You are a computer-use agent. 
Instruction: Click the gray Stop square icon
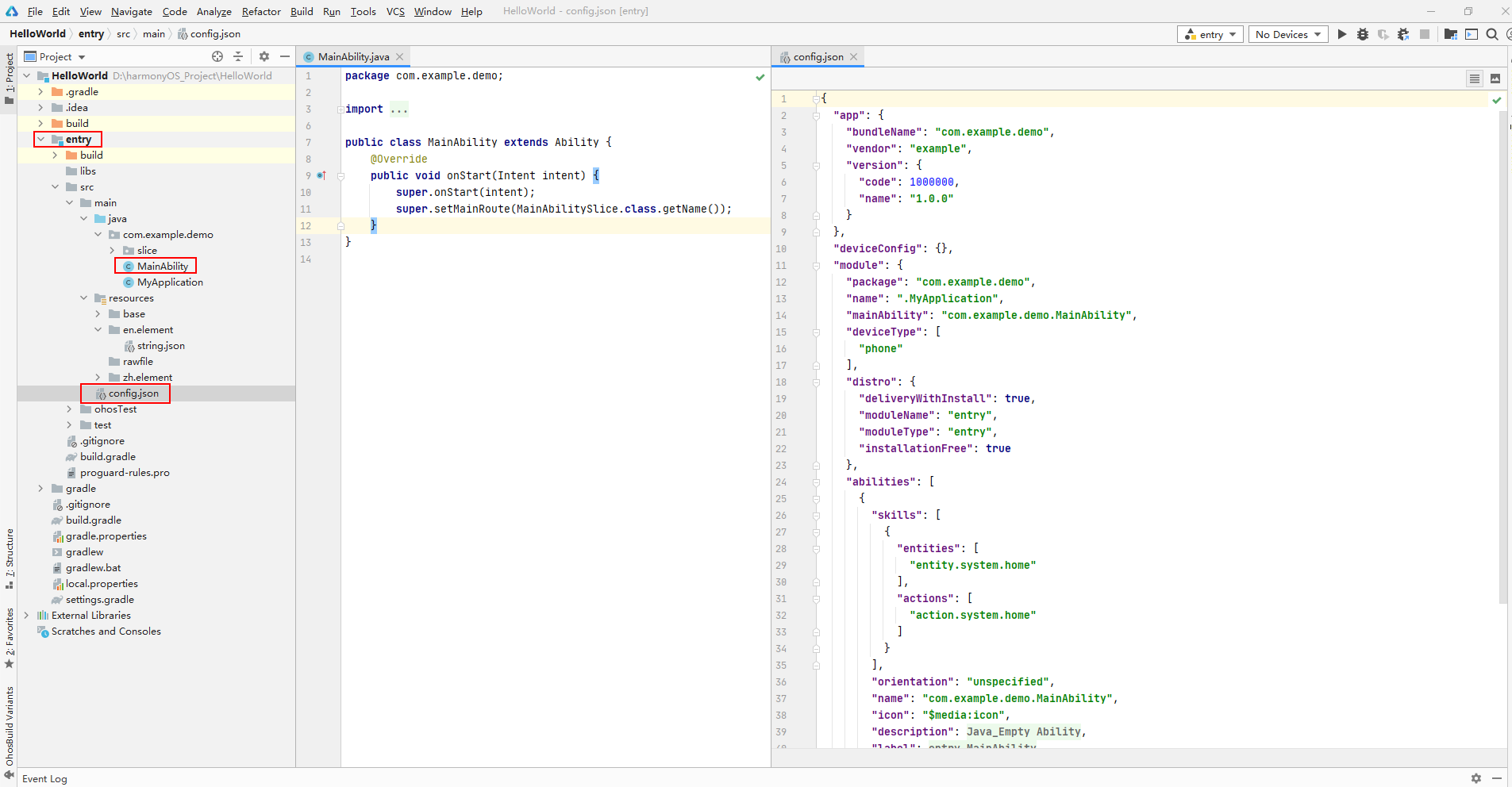point(1425,34)
